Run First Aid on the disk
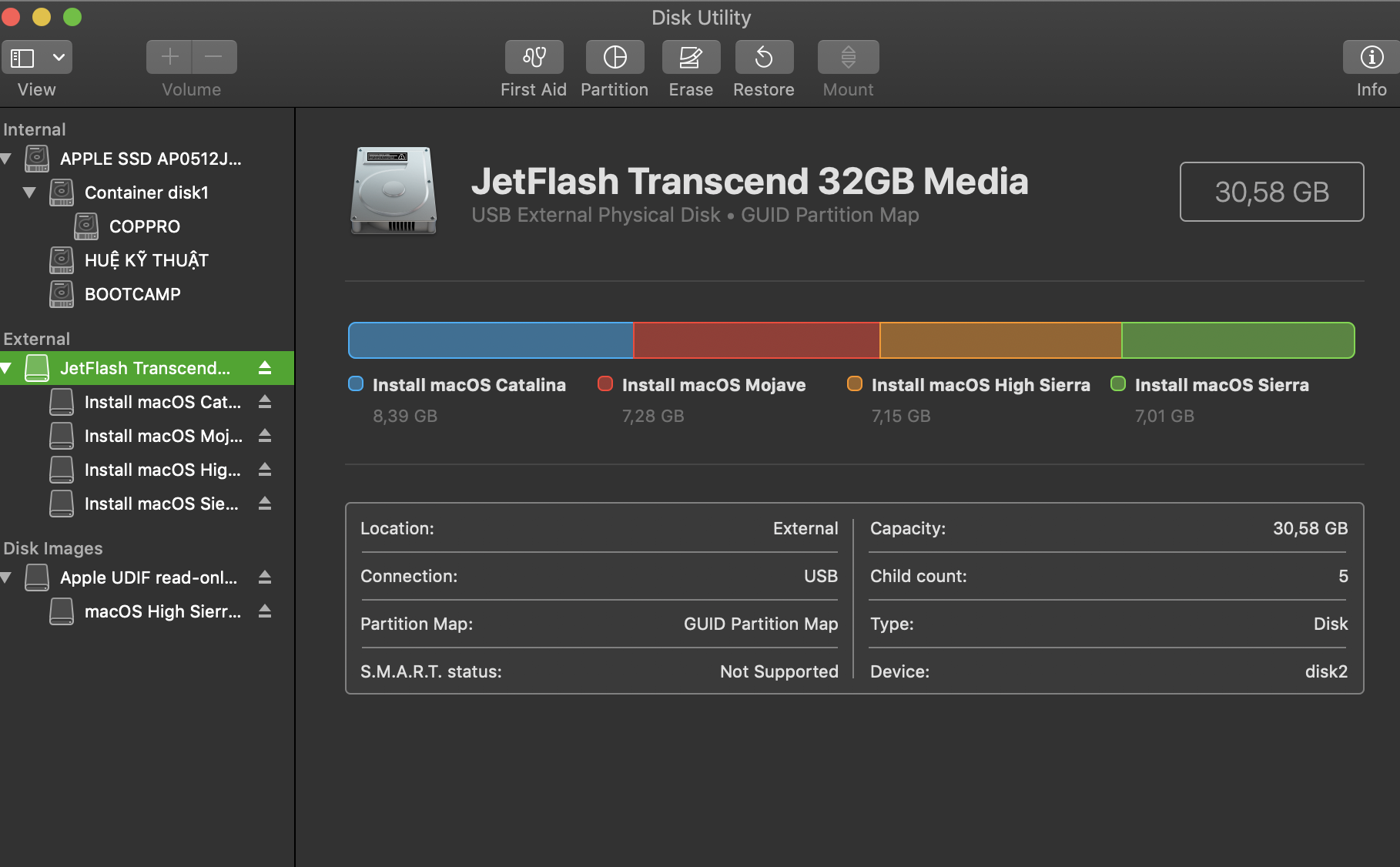This screenshot has height=867, width=1400. [534, 57]
